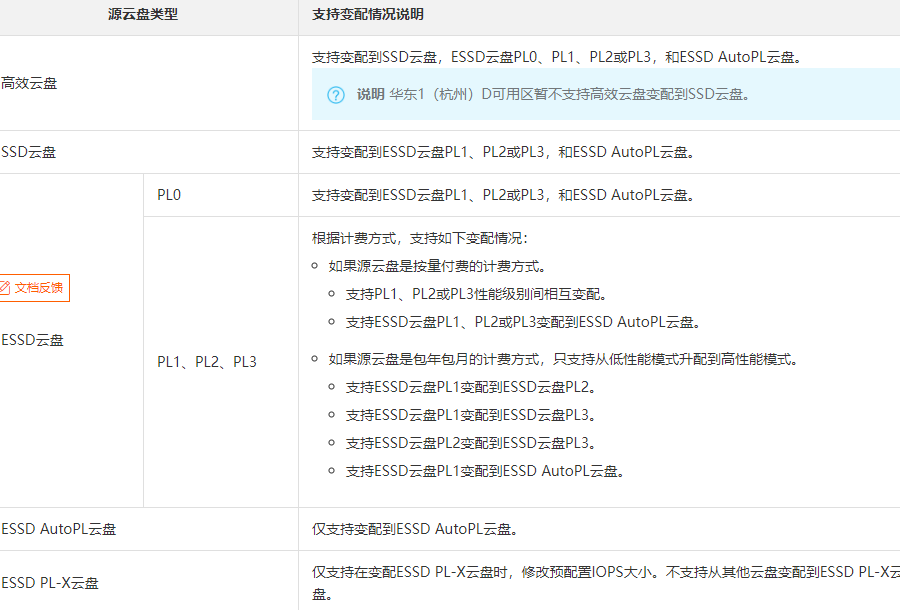The width and height of the screenshot is (900, 610).
Task: Select the ESSD PL-X云盘 row label
Action: click(x=51, y=583)
